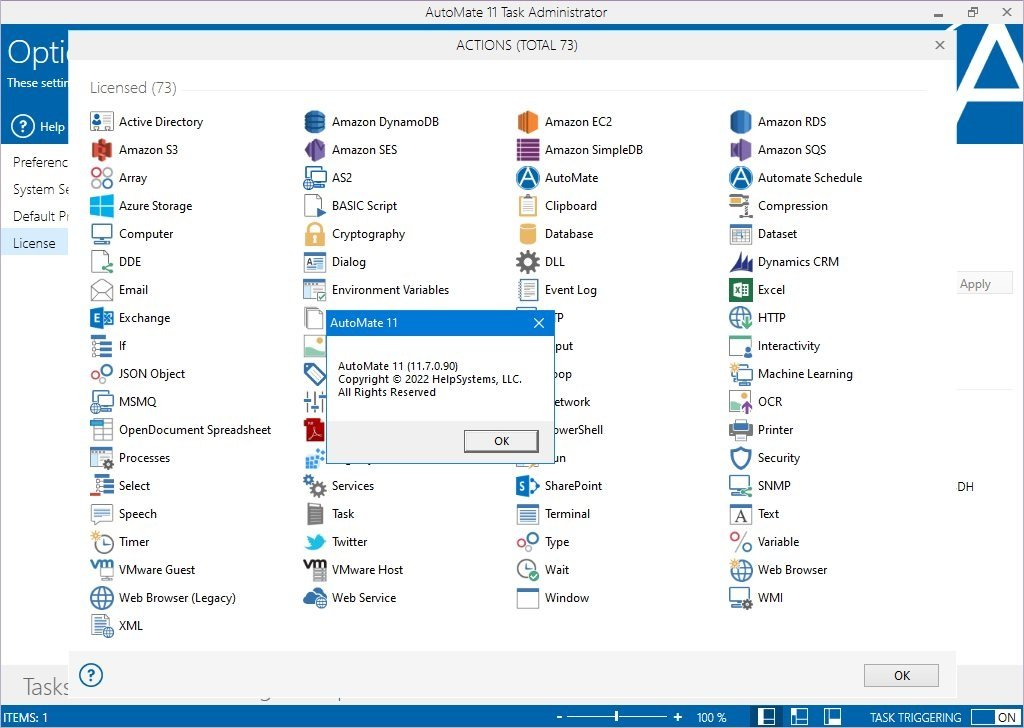Switch to third layout view in status bar
Image resolution: width=1024 pixels, height=728 pixels.
pyautogui.click(x=832, y=717)
